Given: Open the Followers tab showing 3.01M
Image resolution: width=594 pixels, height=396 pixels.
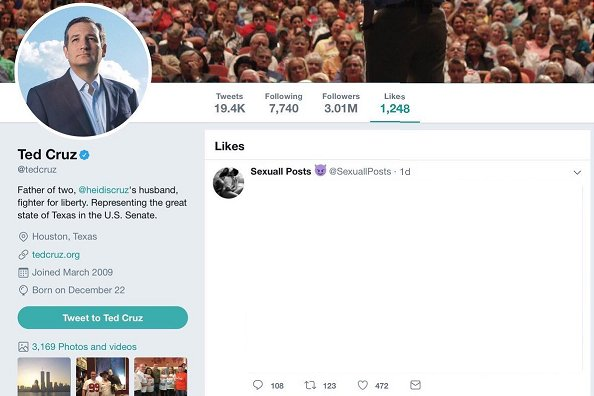Looking at the screenshot, I should 341,103.
